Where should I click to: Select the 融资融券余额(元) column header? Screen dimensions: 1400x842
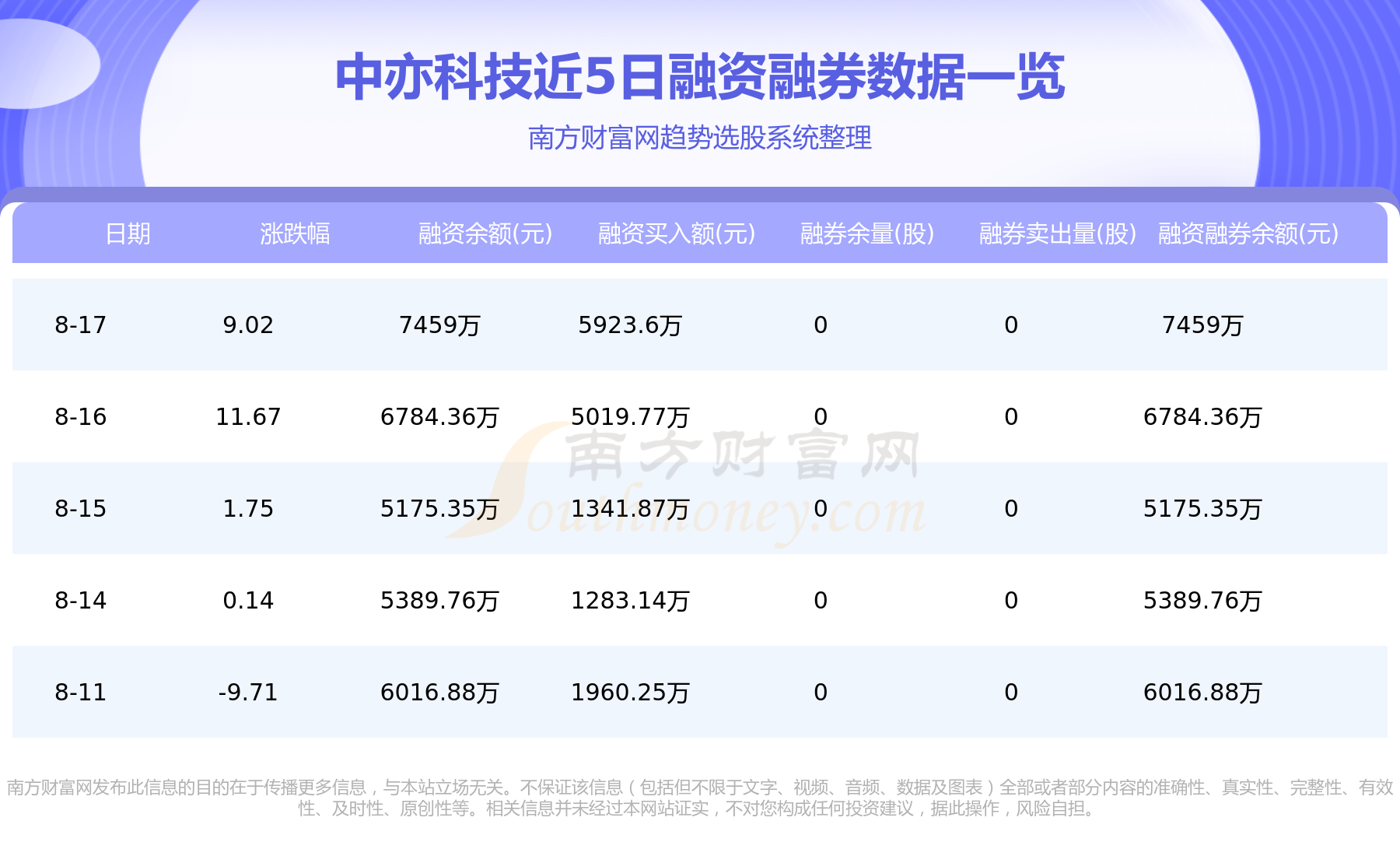[x=1248, y=233]
